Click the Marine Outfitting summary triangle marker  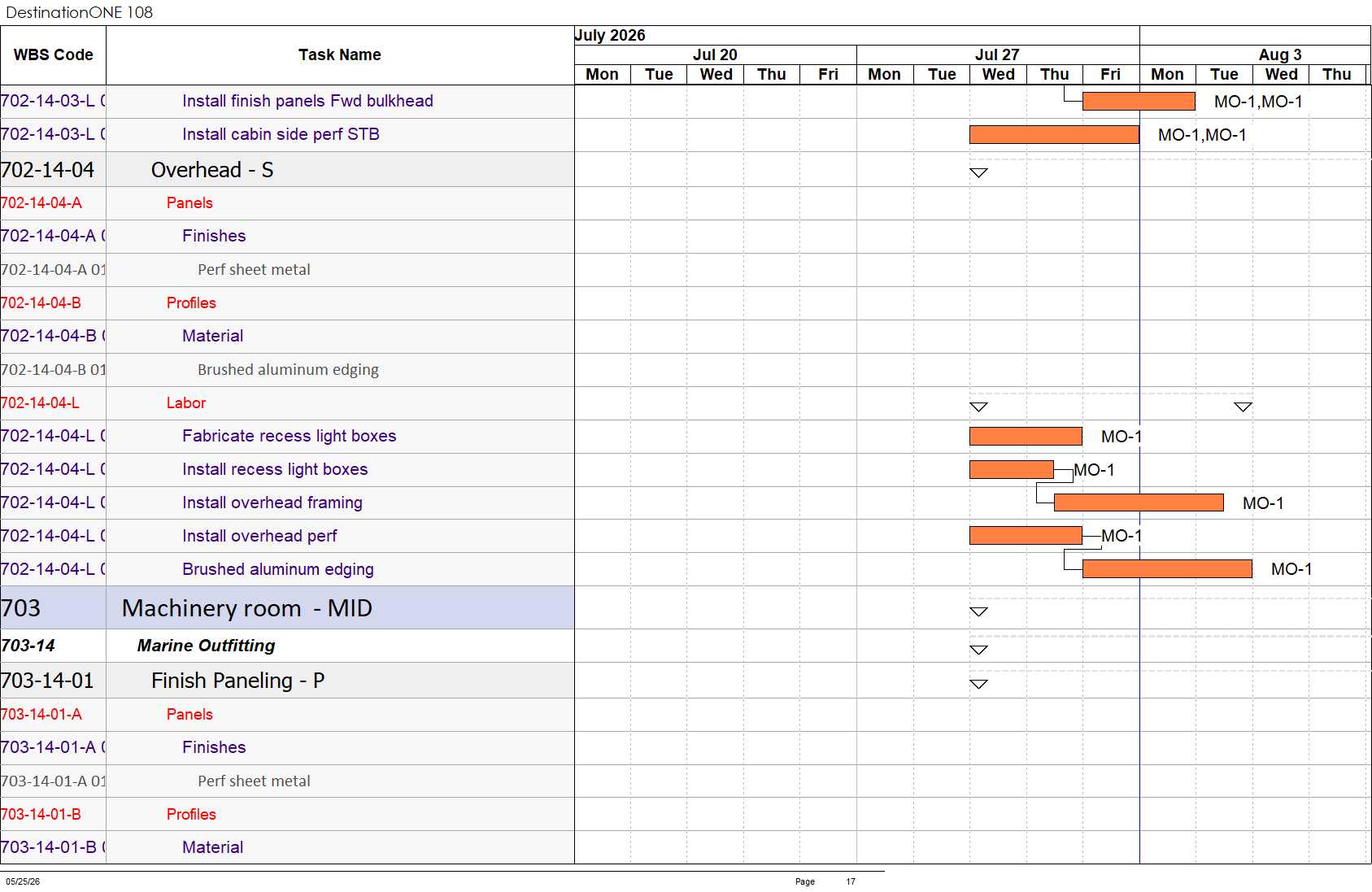click(x=978, y=650)
